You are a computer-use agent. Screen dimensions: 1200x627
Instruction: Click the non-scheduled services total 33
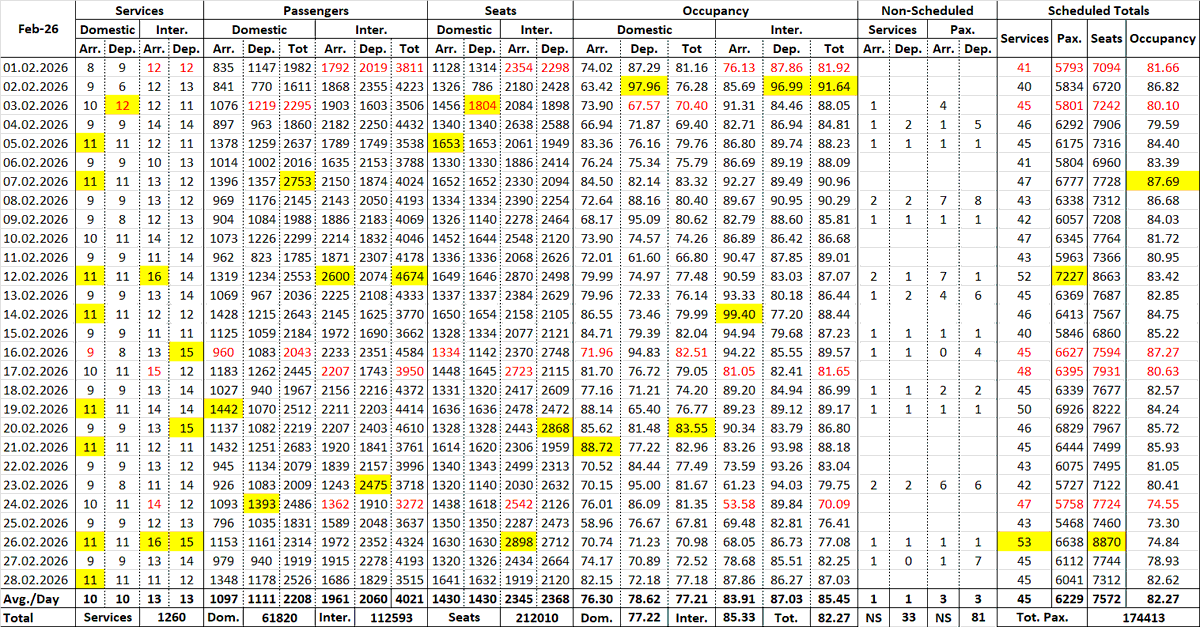click(x=908, y=617)
